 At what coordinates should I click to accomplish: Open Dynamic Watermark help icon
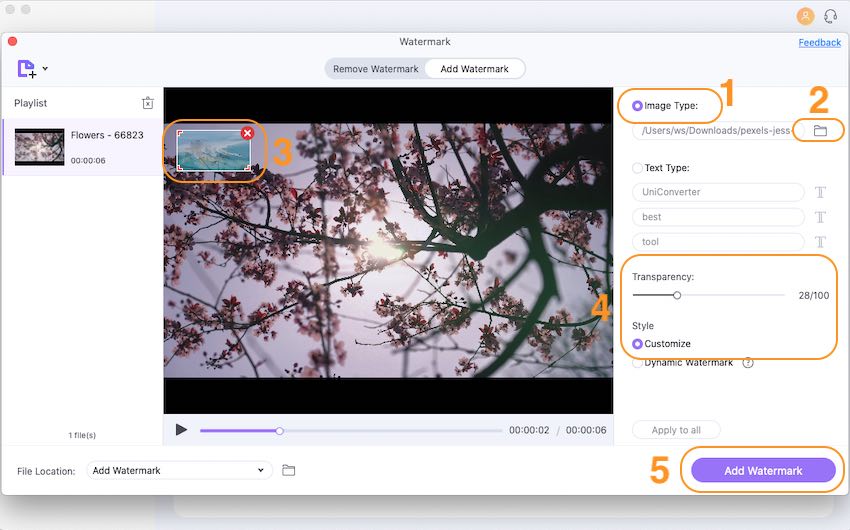[748, 363]
